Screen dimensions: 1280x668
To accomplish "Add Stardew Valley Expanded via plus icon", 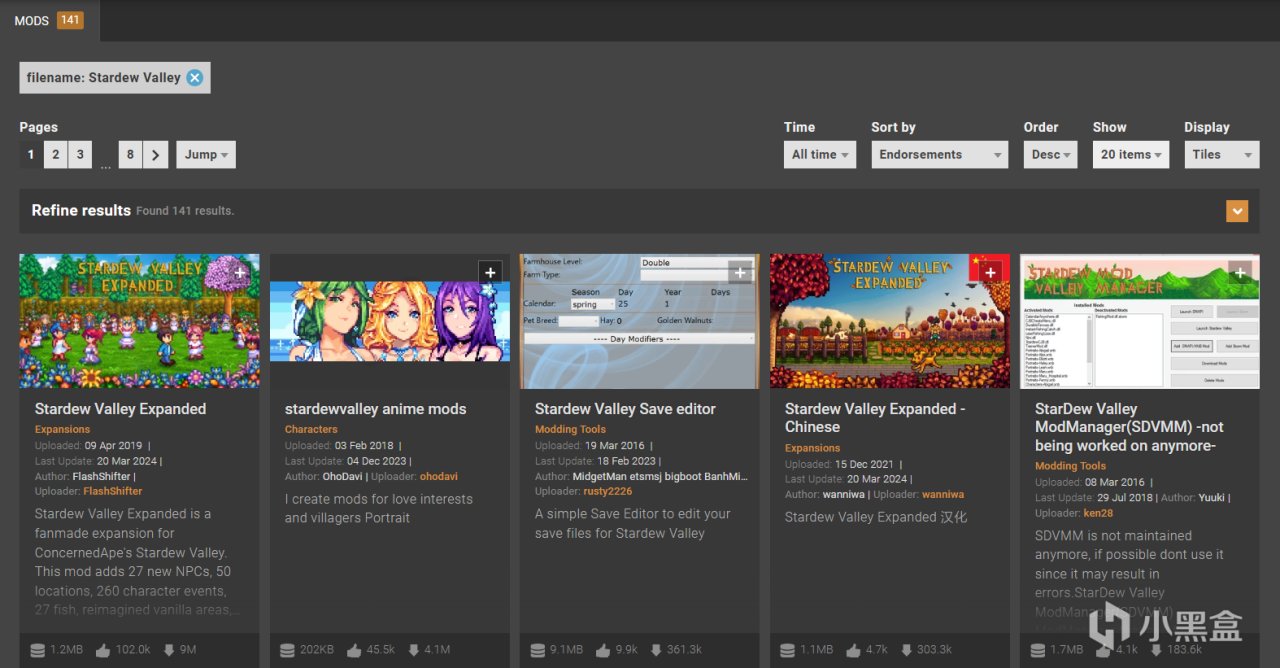I will pyautogui.click(x=240, y=272).
